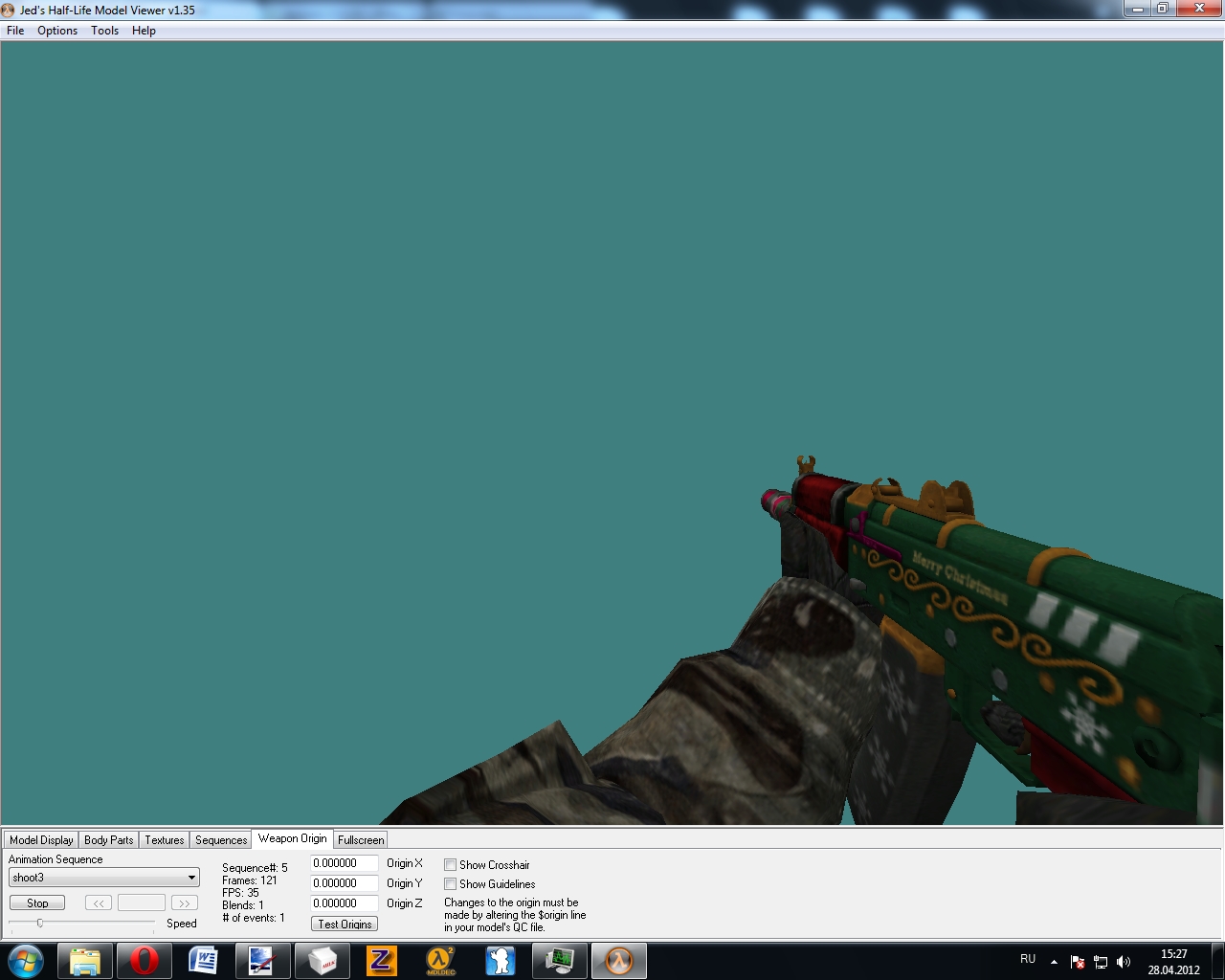Click the 'FPS: 35' info text
The width and height of the screenshot is (1225, 980).
point(240,893)
